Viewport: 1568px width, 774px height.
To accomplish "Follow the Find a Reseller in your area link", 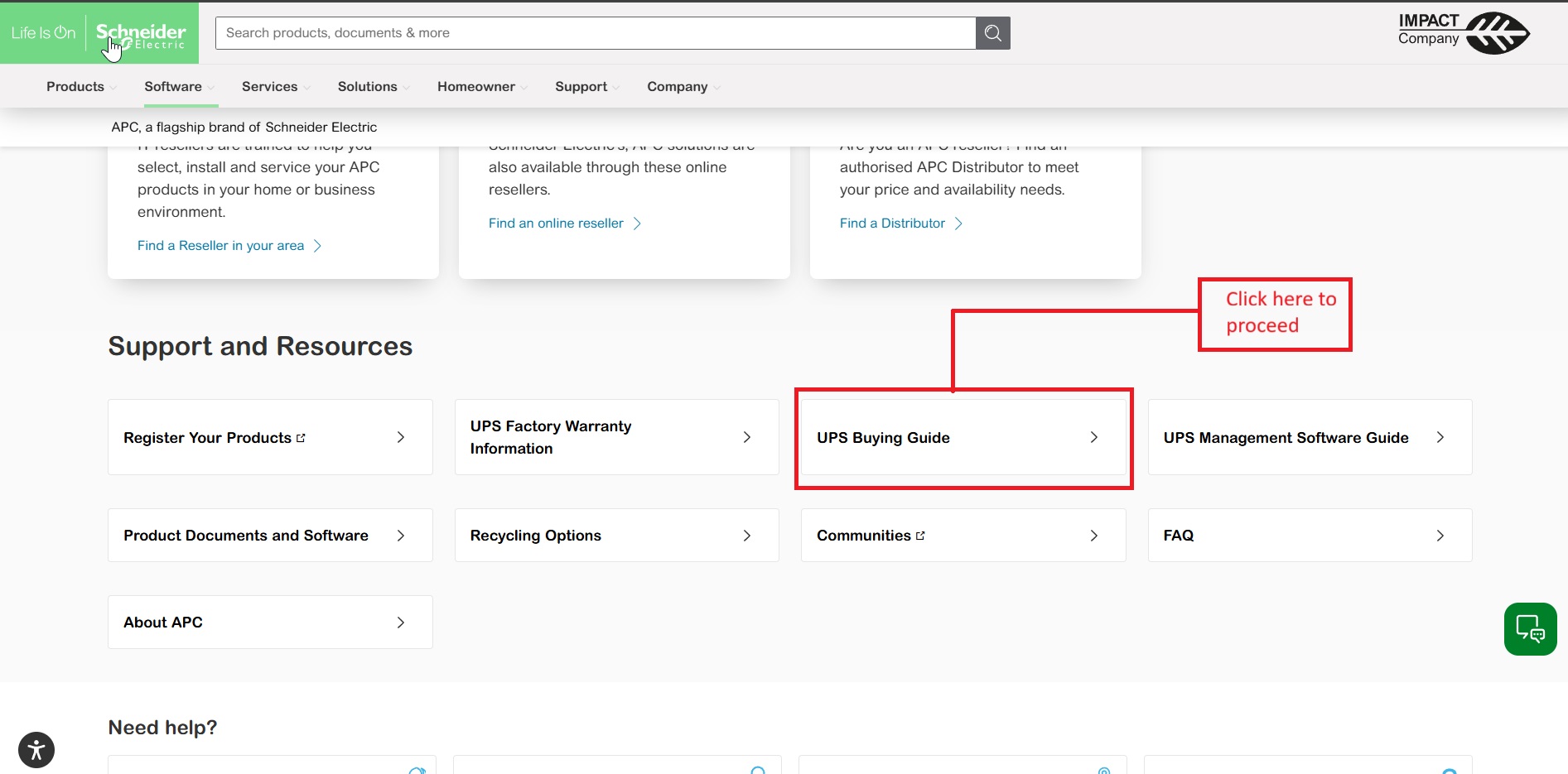I will pos(229,246).
